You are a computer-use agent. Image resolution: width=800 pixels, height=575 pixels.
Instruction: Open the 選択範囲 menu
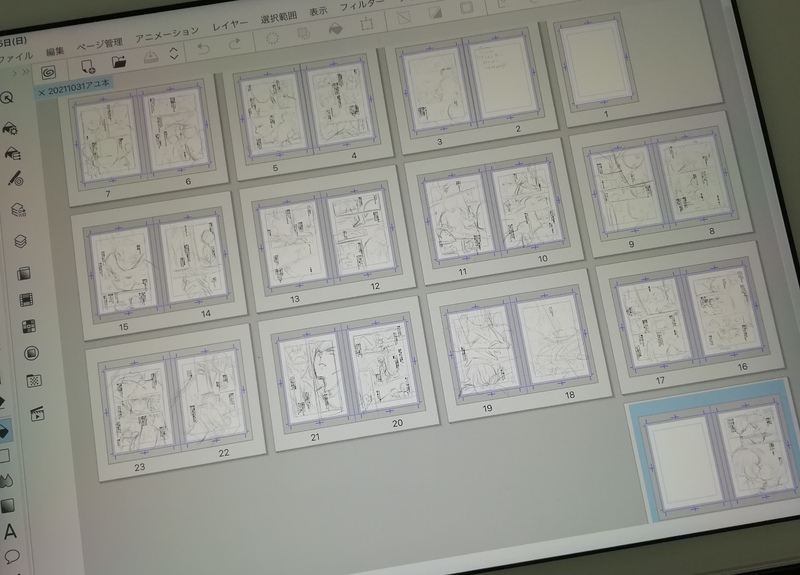279,18
